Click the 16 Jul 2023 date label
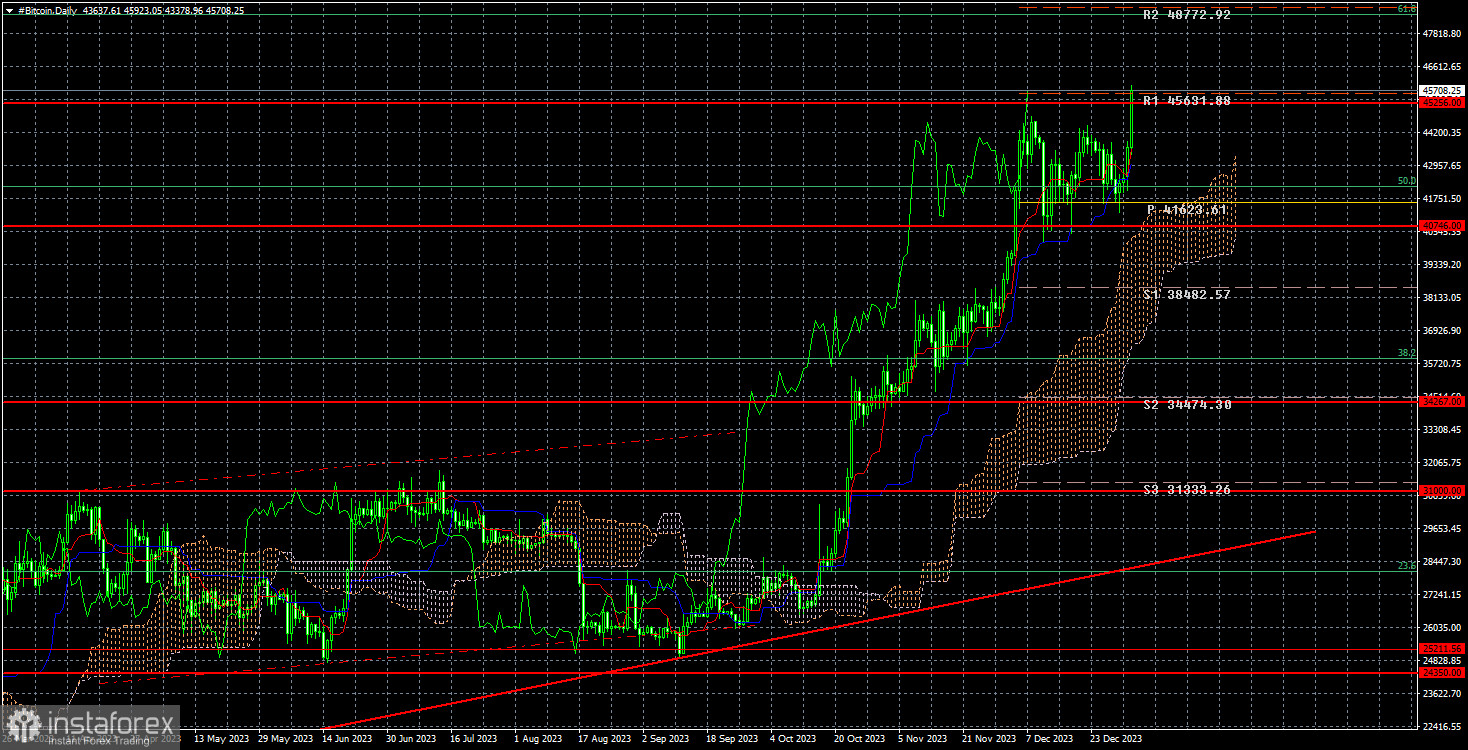The width and height of the screenshot is (1468, 750). coord(475,739)
